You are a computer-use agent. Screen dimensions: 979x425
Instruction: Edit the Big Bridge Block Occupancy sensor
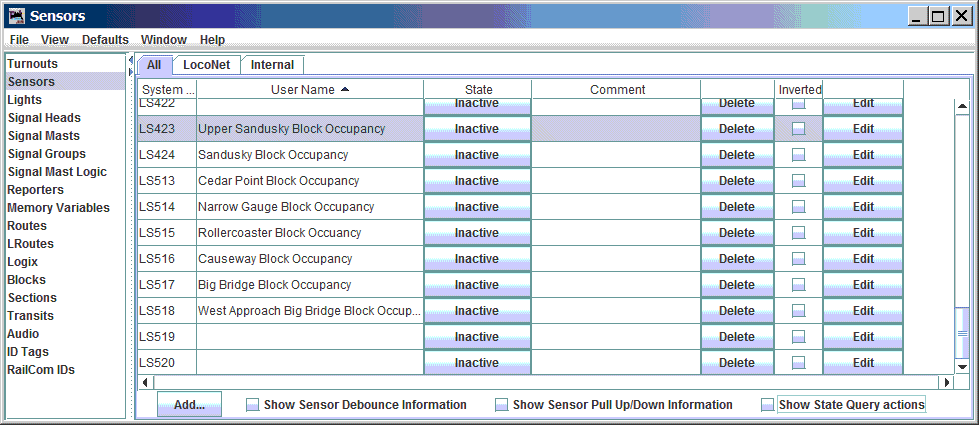click(863, 285)
